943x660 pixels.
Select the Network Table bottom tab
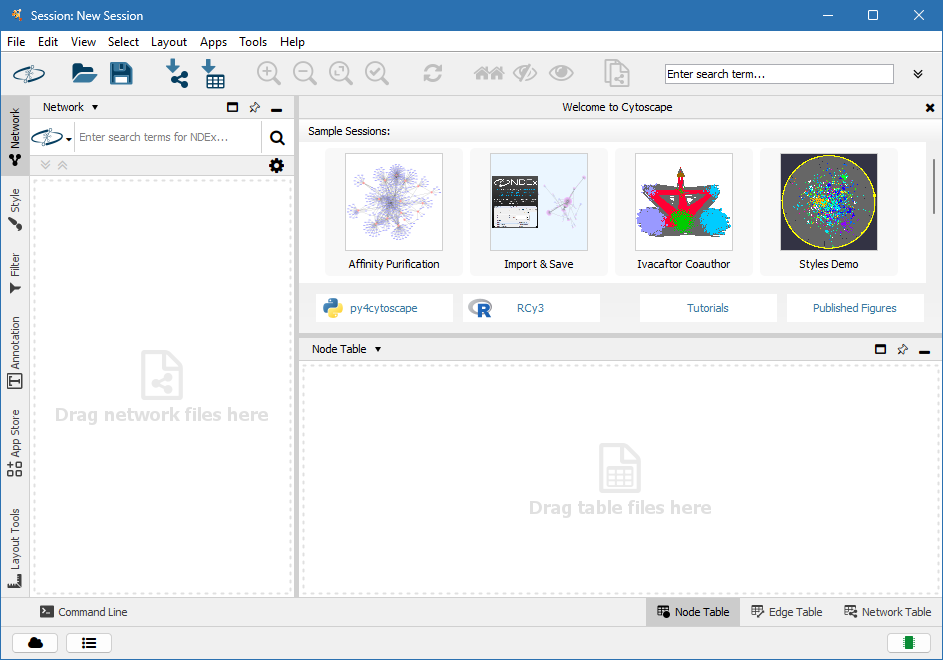pyautogui.click(x=887, y=612)
